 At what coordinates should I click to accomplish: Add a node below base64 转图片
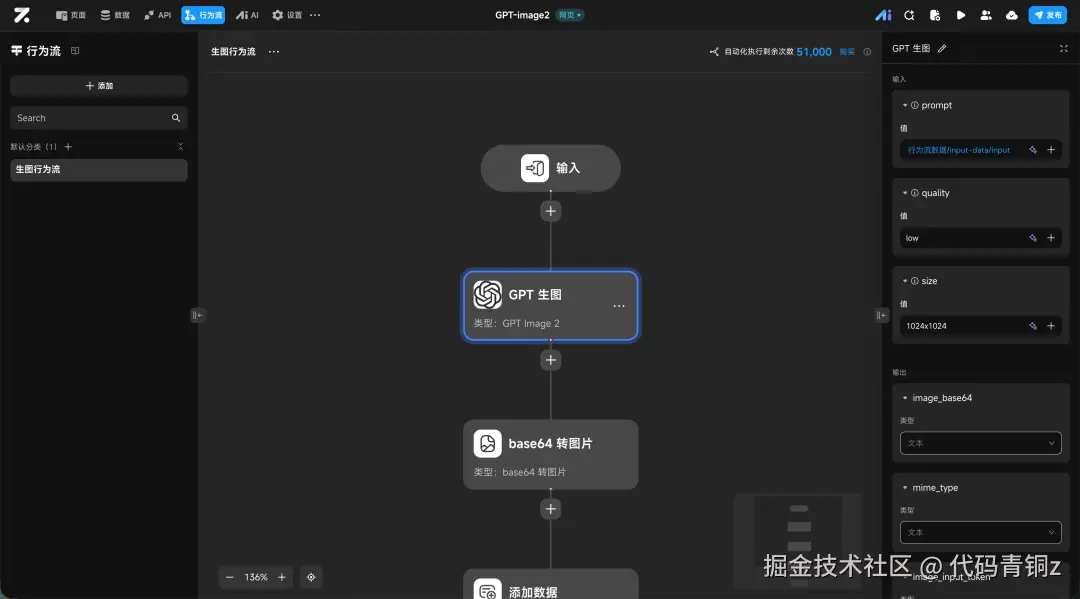[550, 509]
